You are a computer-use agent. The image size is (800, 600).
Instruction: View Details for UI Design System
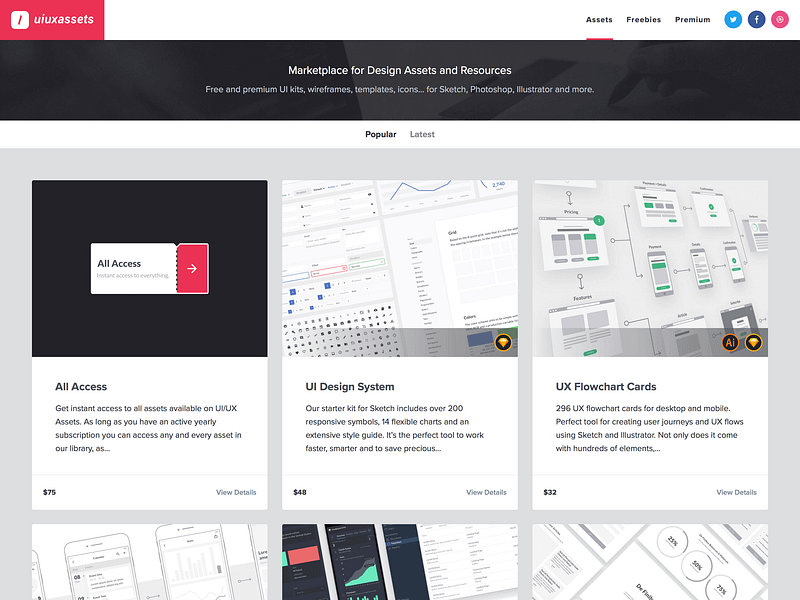coord(486,492)
